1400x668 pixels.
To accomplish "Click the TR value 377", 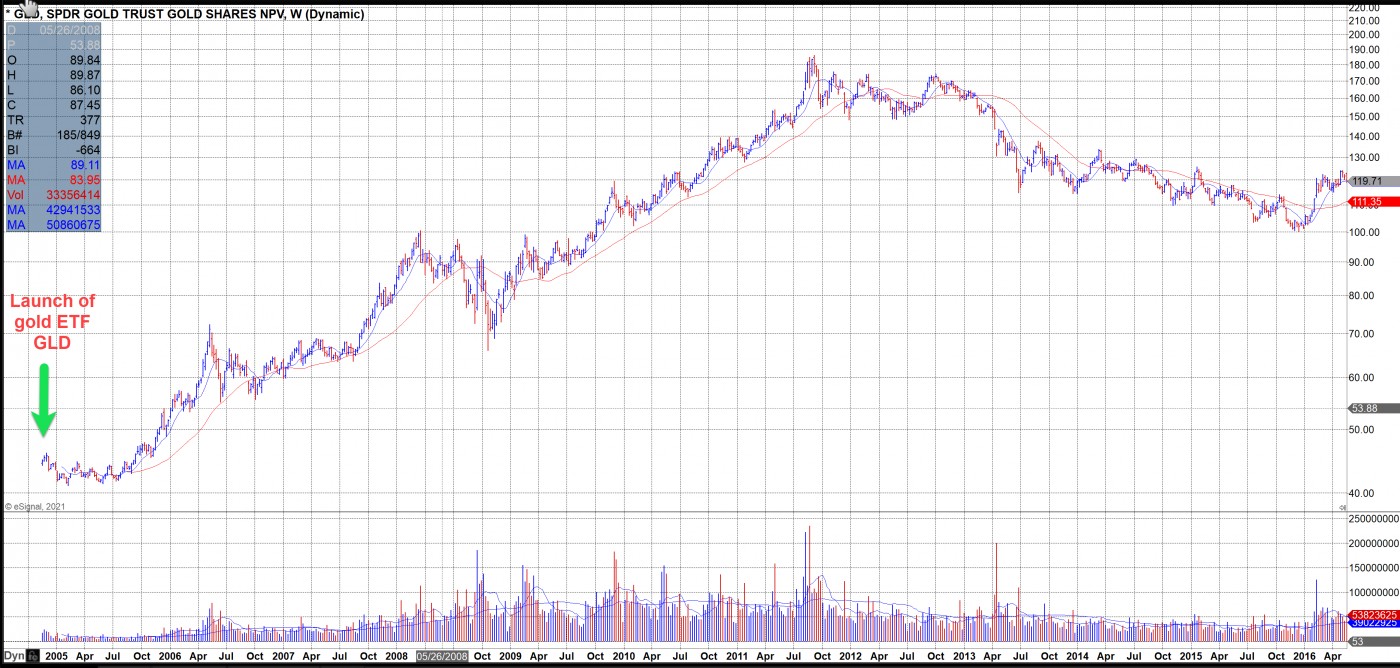I will pos(90,120).
